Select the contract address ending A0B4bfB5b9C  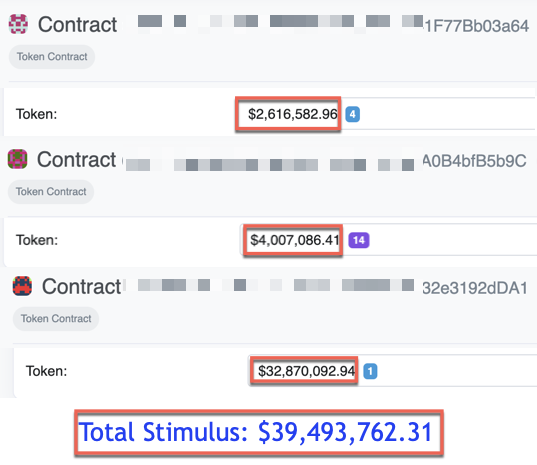325,161
